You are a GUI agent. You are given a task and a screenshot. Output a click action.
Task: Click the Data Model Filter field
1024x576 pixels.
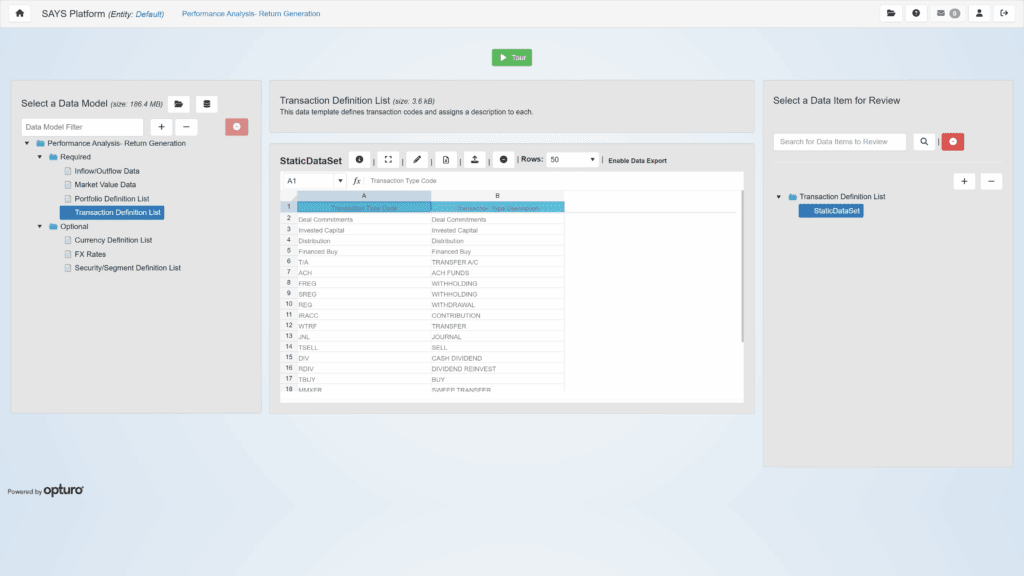(82, 127)
